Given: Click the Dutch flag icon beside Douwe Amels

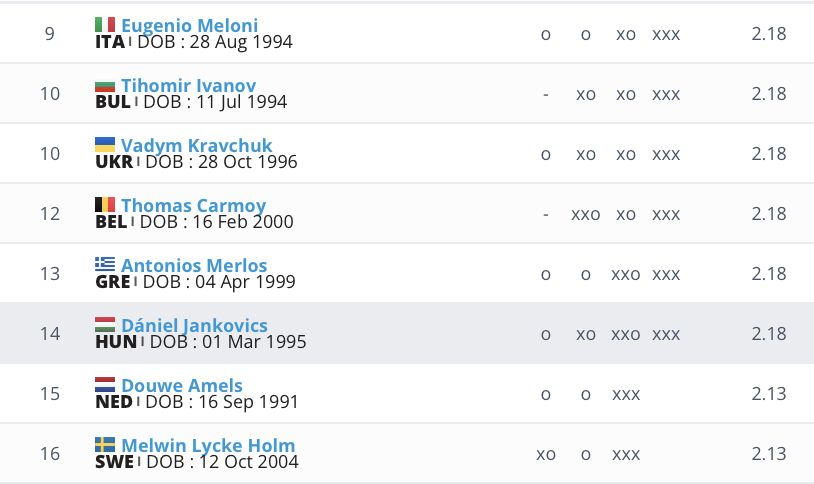Looking at the screenshot, I should coord(105,385).
